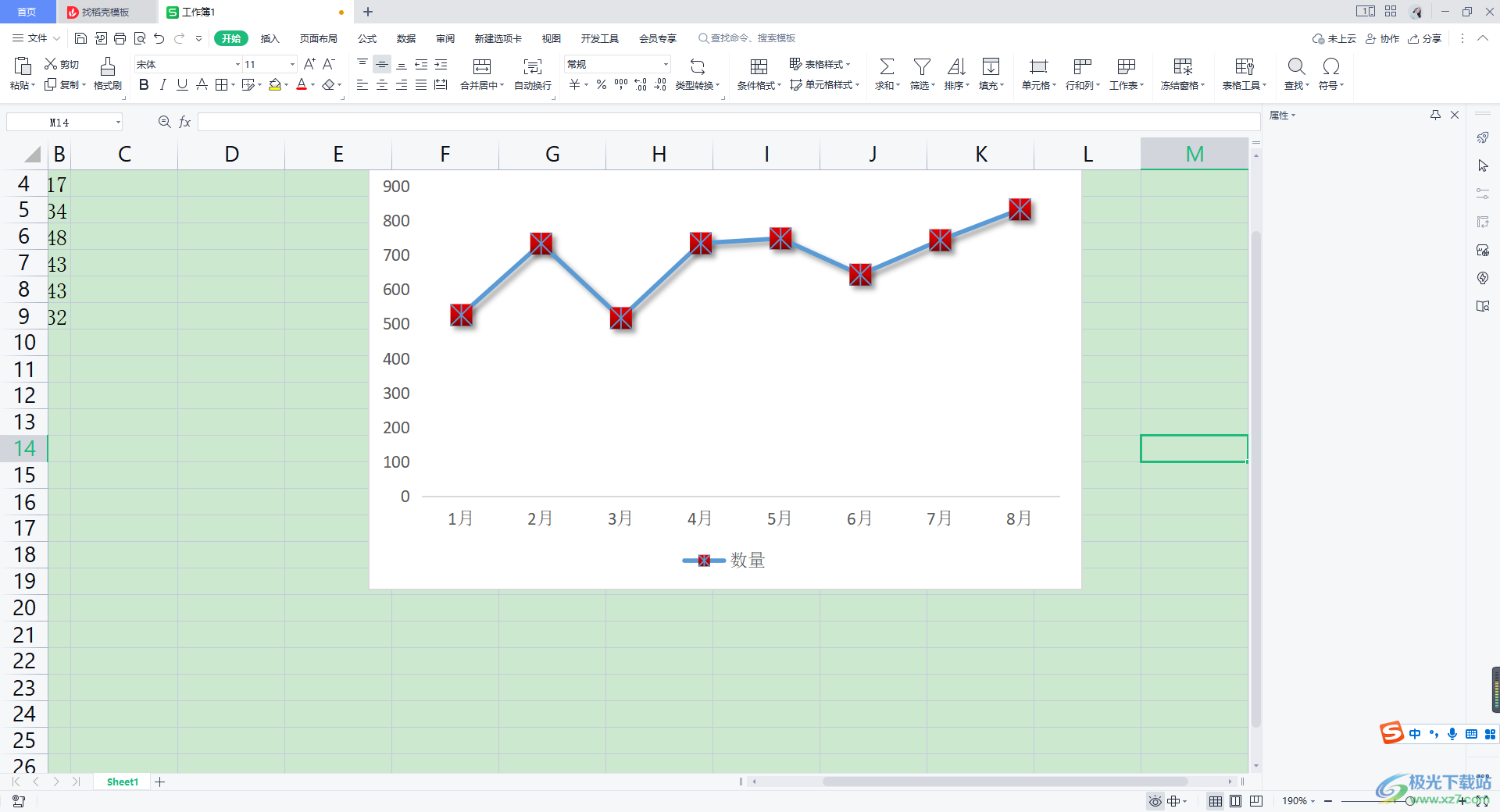Click the yellow fill color bucket swatch
Screen dimensions: 1500x812
275,84
